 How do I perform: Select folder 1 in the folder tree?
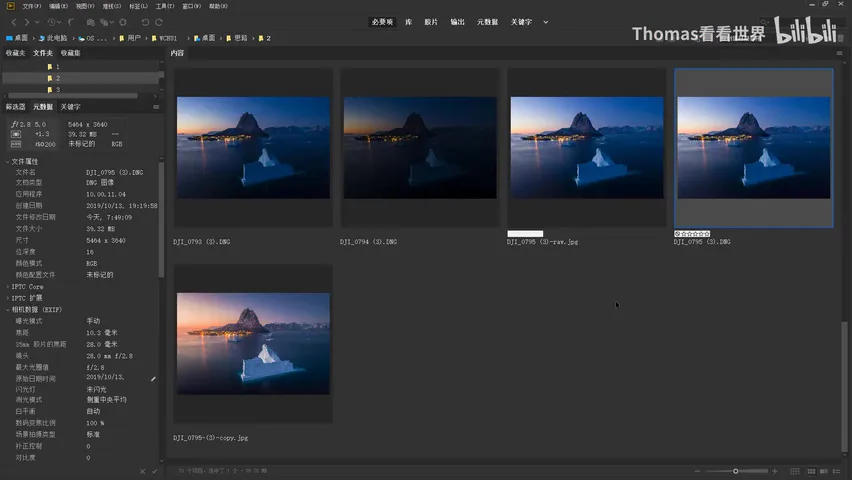click(x=53, y=67)
